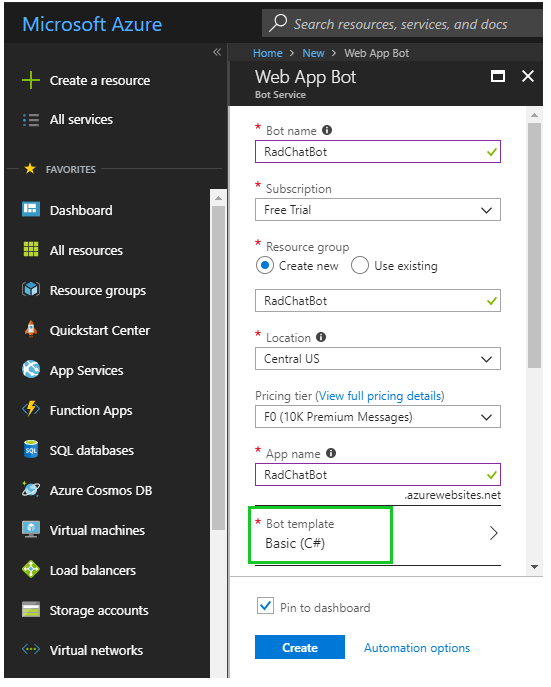Open the Dashboard icon in the sidebar
The width and height of the screenshot is (551, 687).
31,209
